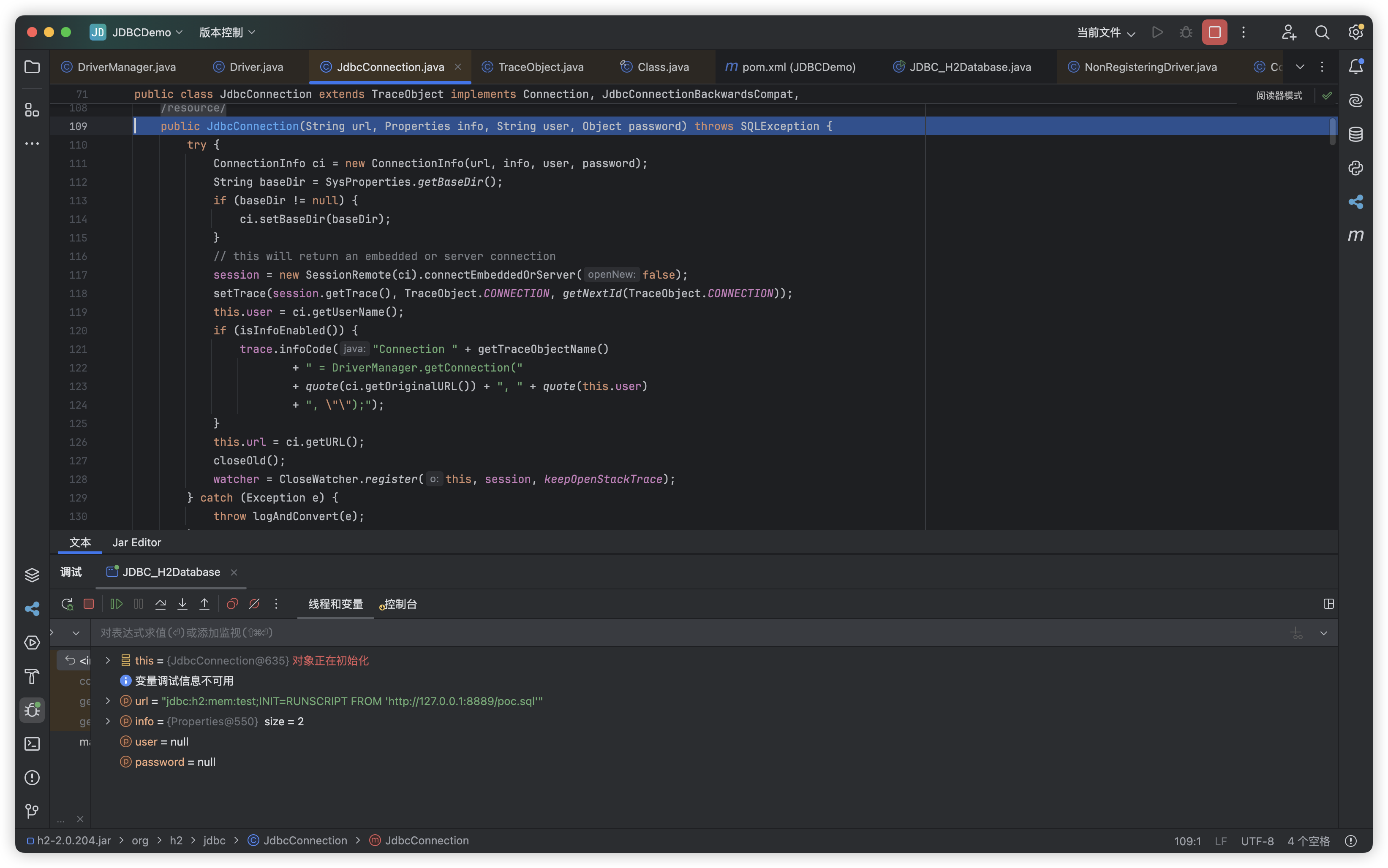
Task: Click the 4 个空格 indent setting
Action: click(1309, 841)
